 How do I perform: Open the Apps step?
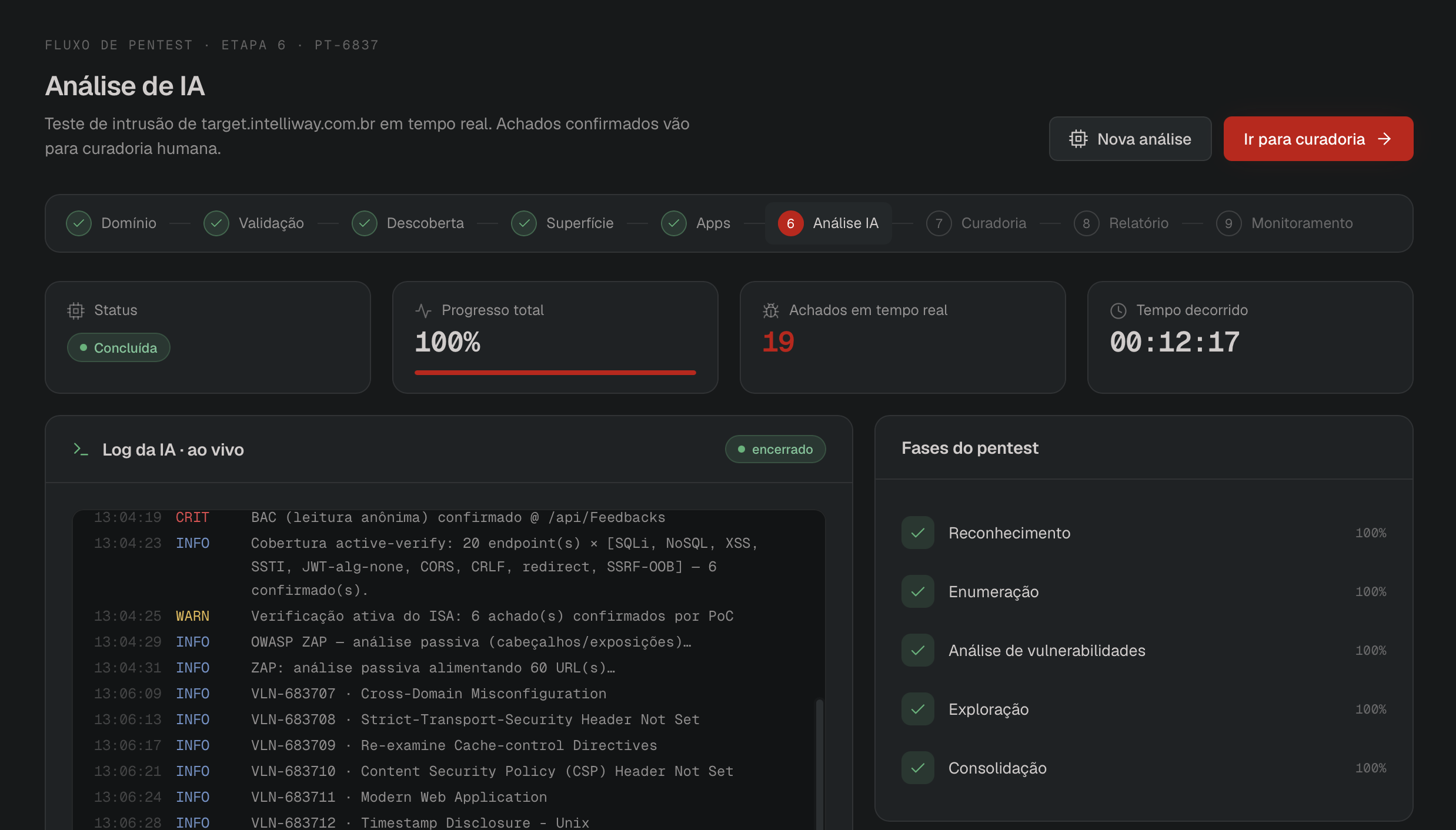tap(696, 223)
